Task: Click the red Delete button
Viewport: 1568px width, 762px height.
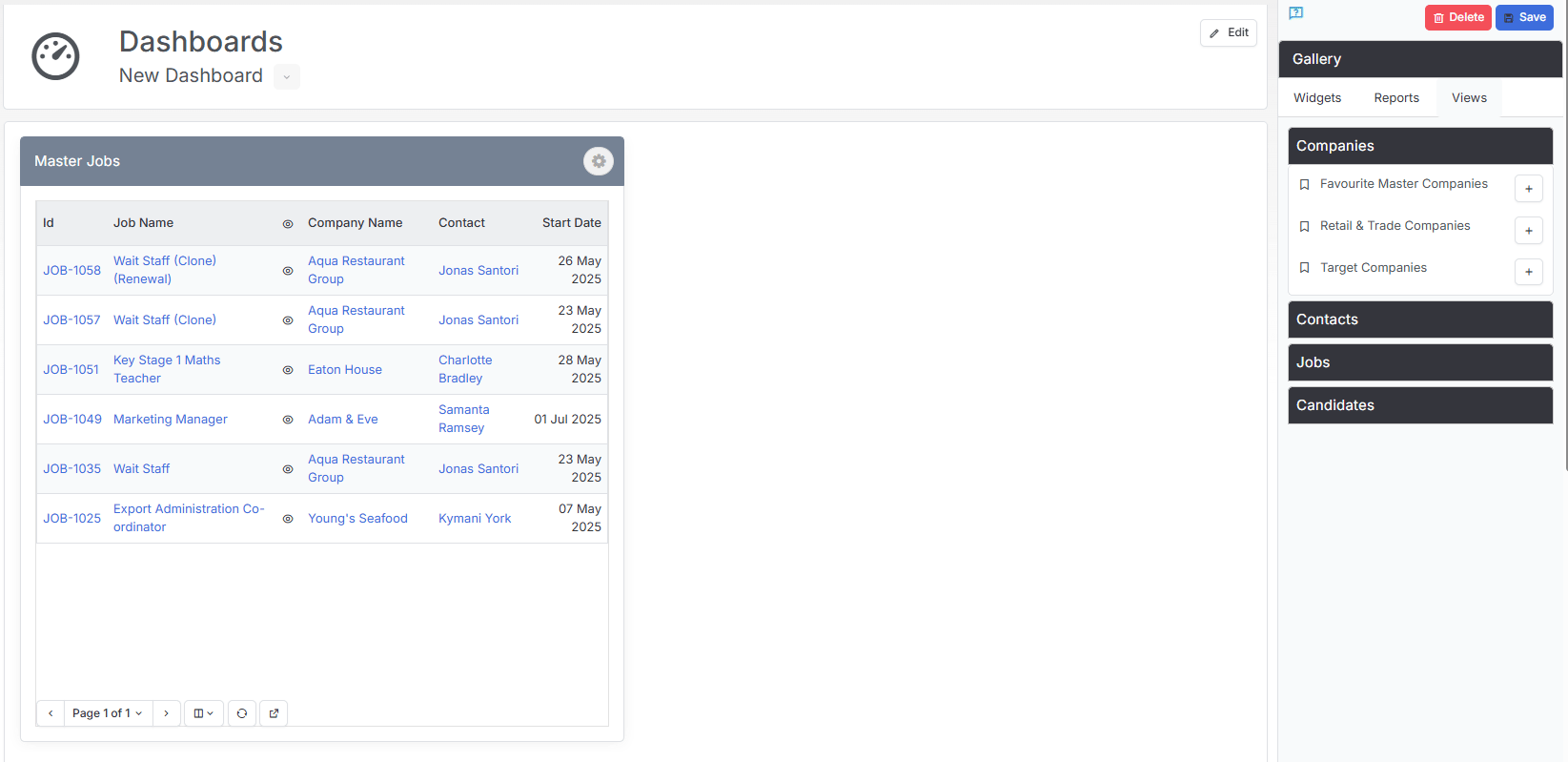Action: (1458, 17)
